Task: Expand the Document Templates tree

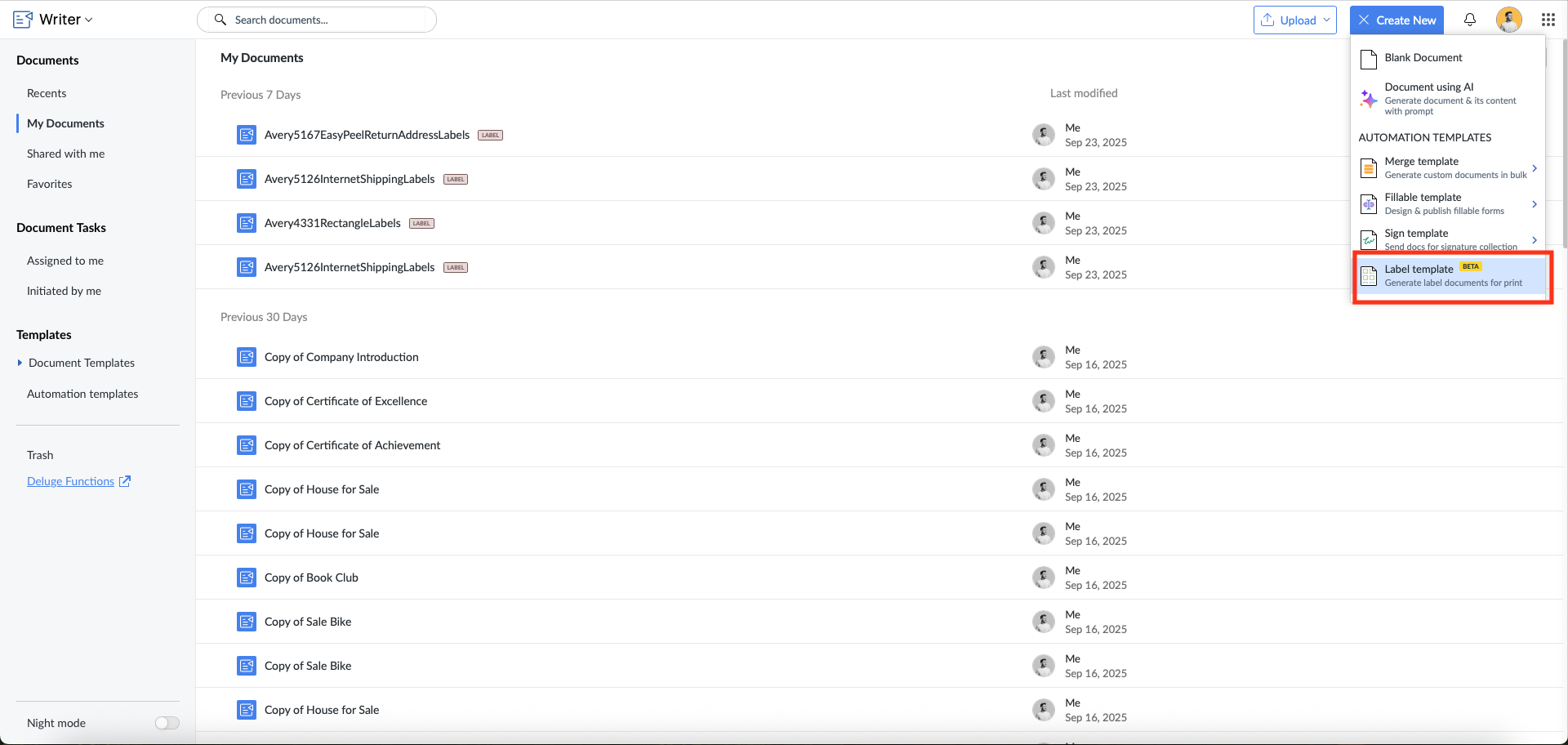Action: coord(20,363)
